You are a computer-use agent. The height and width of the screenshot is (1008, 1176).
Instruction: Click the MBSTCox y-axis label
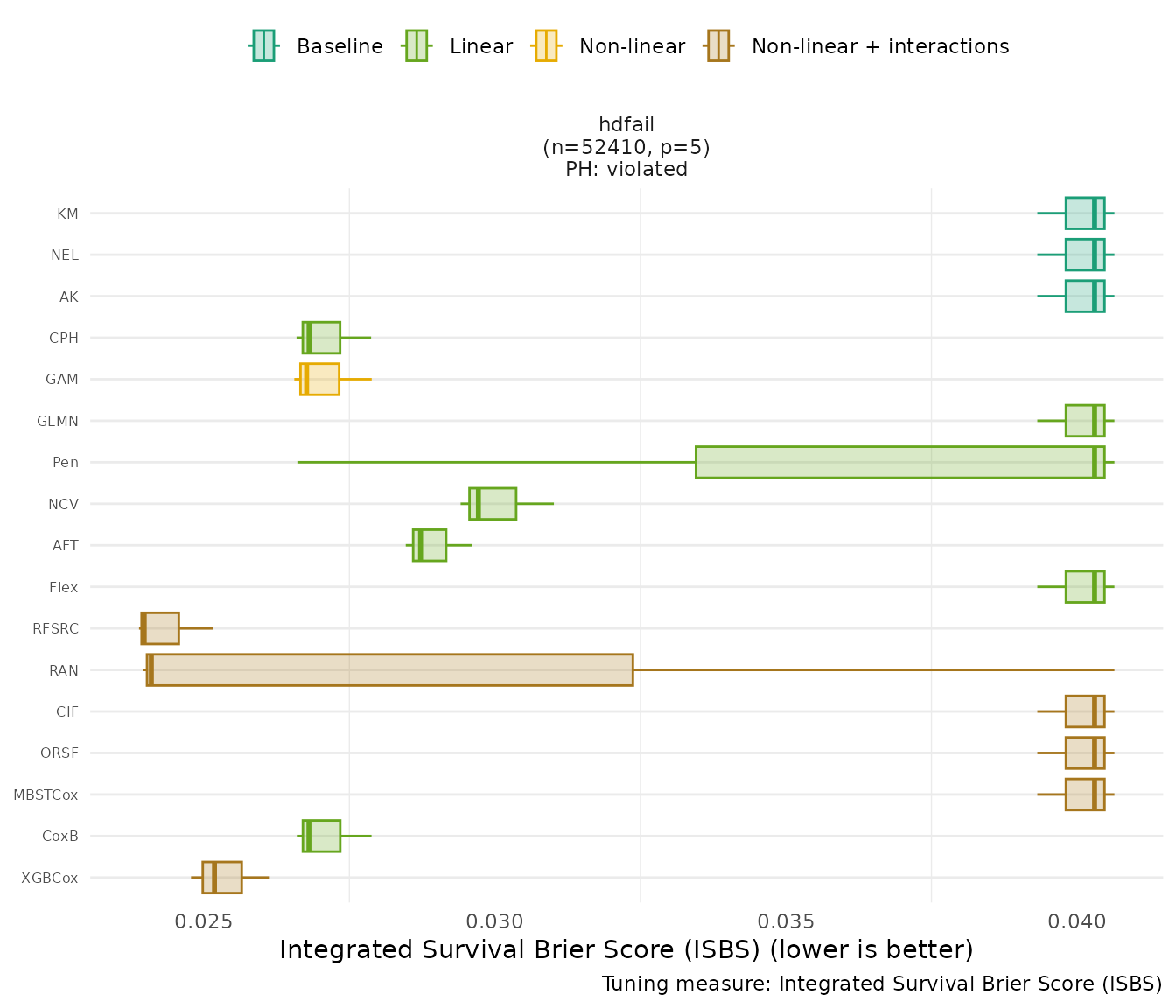45,794
